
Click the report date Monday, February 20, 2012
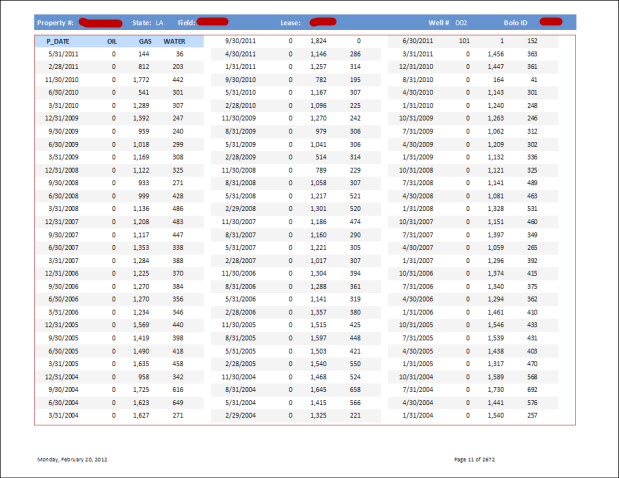(72, 459)
